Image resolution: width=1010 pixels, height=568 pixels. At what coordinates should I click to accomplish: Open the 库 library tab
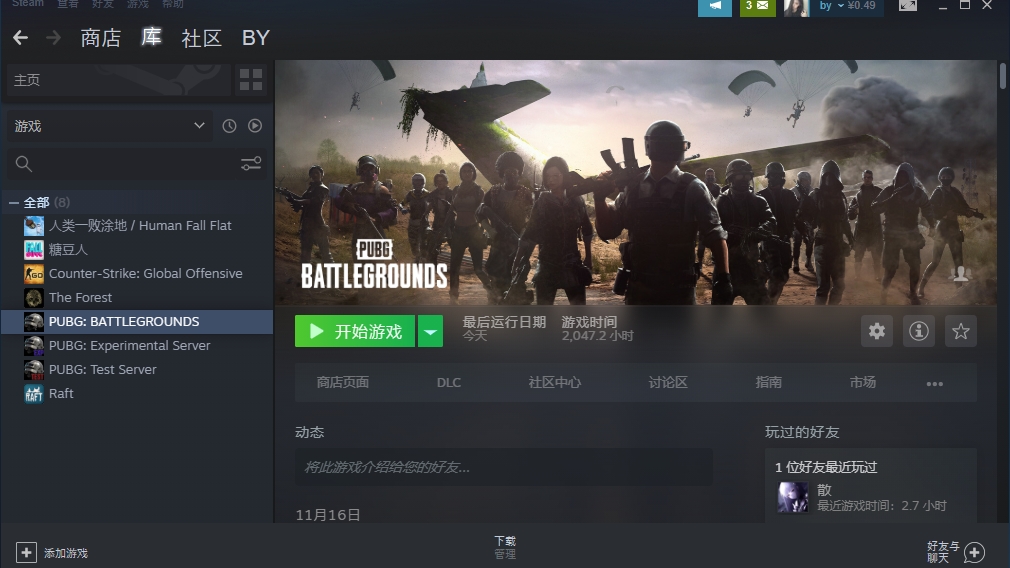(151, 37)
